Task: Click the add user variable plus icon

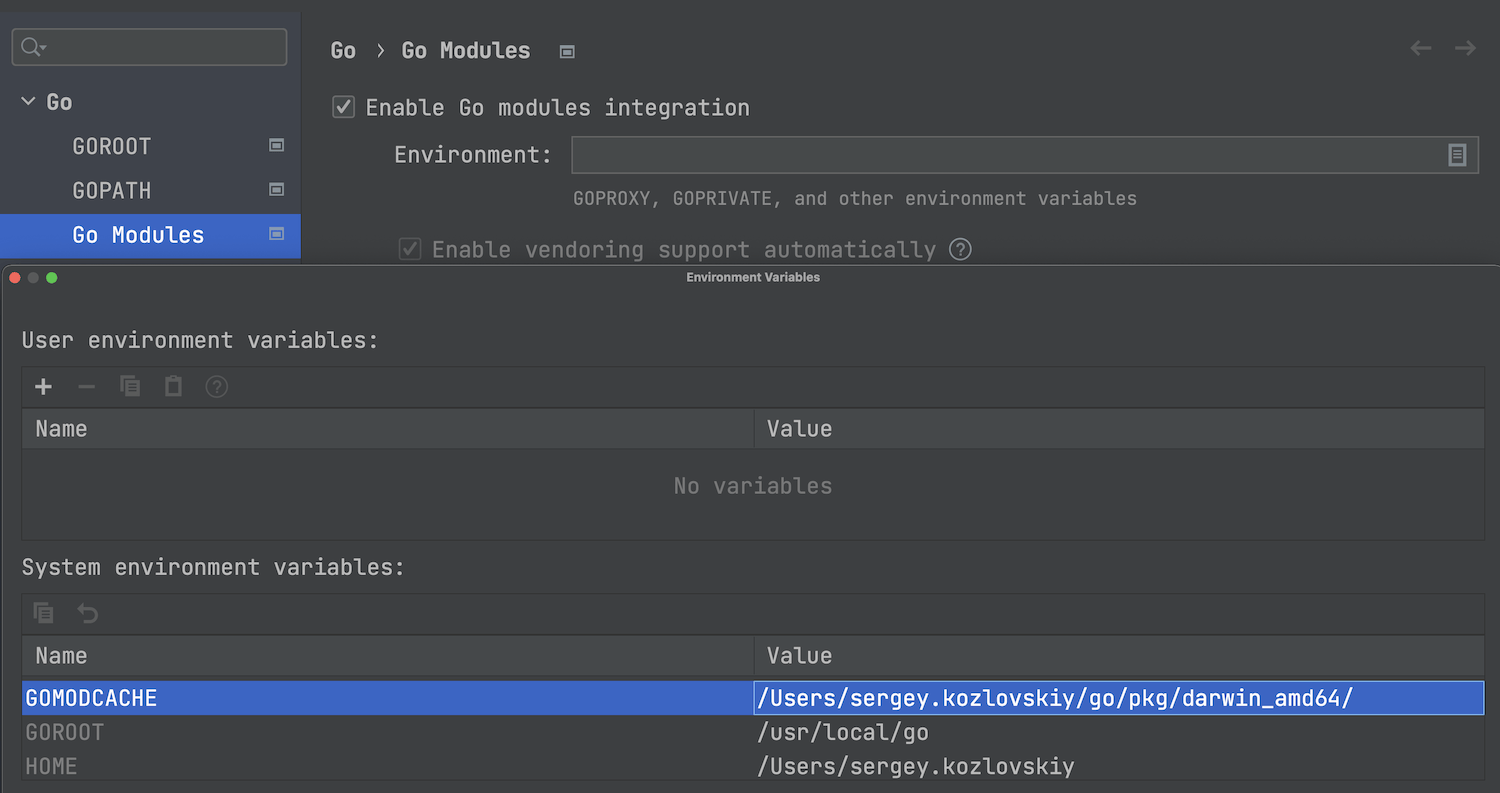Action: click(x=43, y=386)
